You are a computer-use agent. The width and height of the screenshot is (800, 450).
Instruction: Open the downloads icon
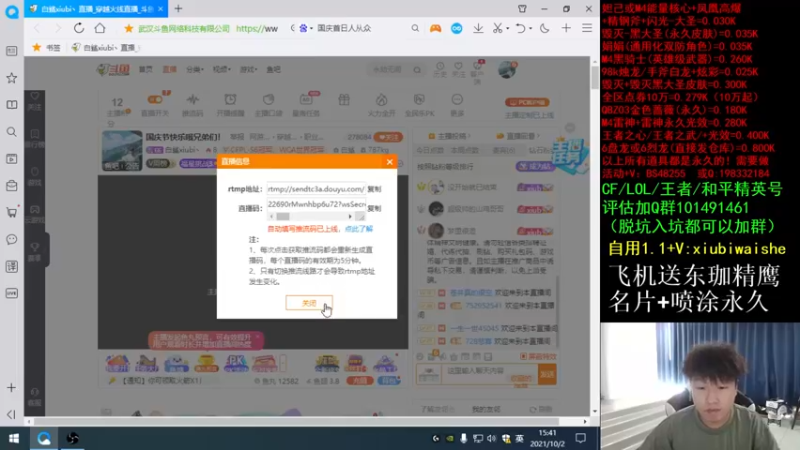coord(478,29)
